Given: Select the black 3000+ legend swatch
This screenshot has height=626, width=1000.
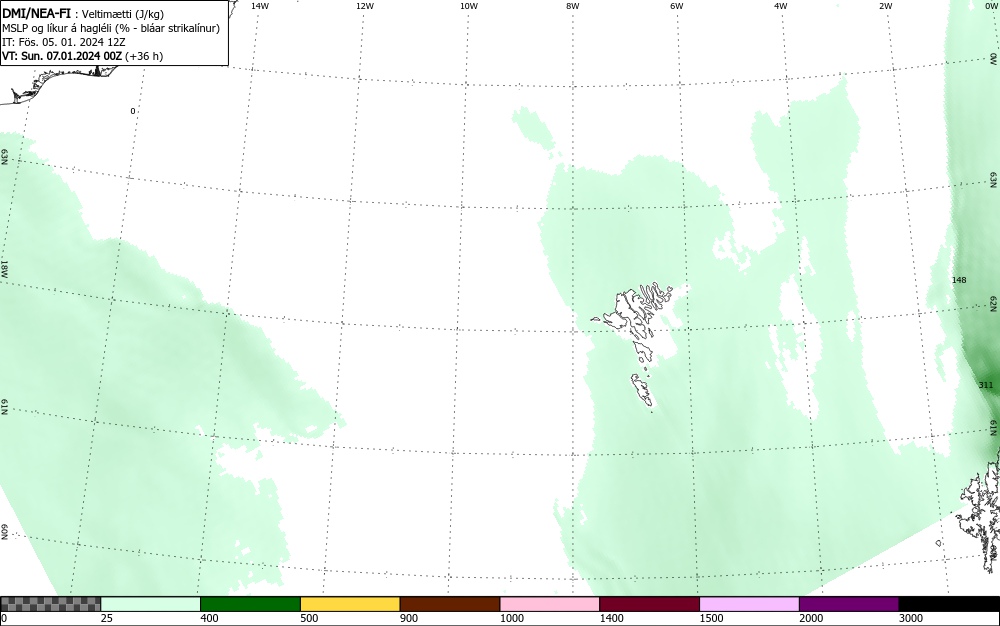Looking at the screenshot, I should click(x=949, y=604).
